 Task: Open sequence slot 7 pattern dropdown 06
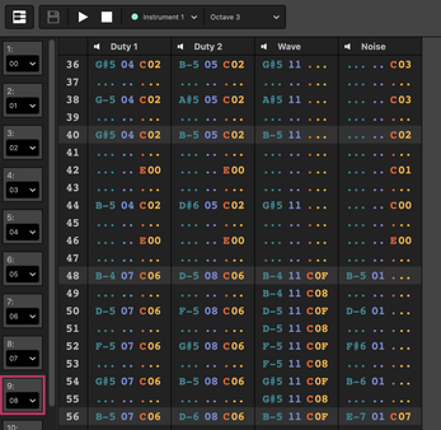[22, 316]
